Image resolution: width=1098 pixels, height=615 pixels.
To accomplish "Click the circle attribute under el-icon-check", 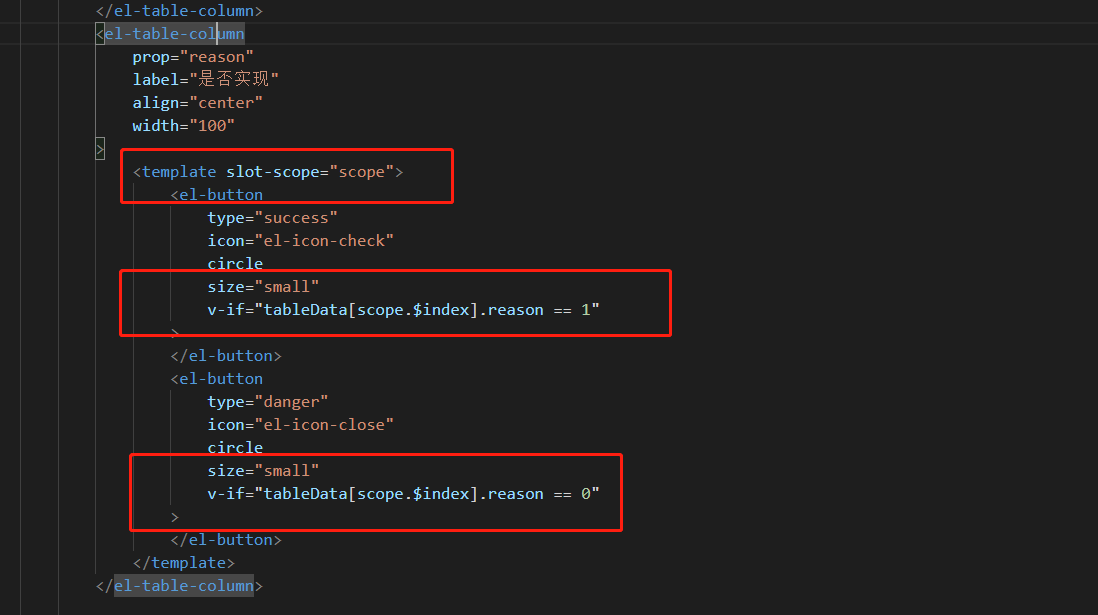I will tap(235, 264).
